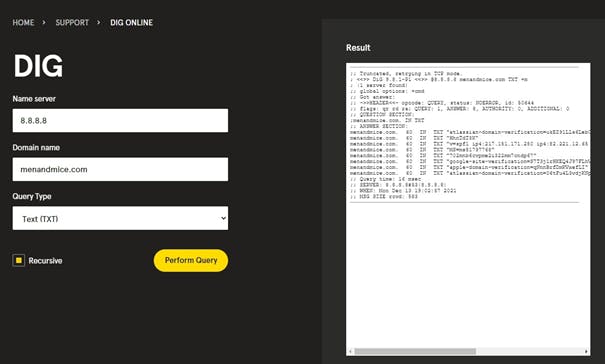Click the 'Truncated, retrying in TCP mode' line

click(406, 73)
